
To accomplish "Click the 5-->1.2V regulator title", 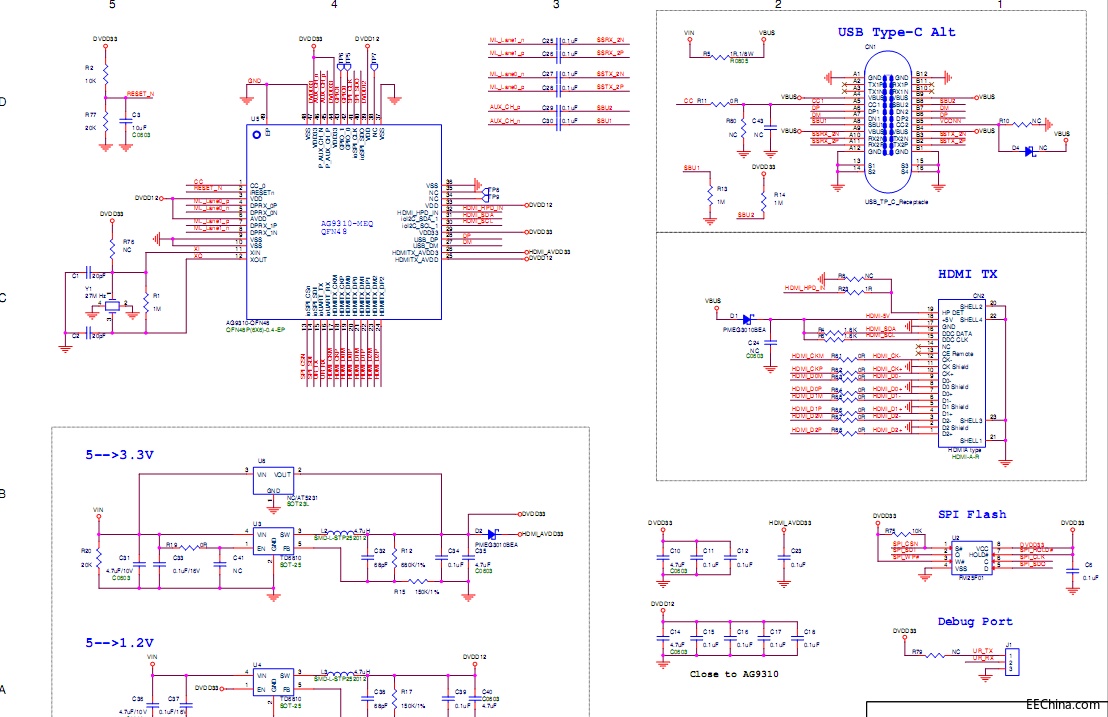I will [119, 643].
